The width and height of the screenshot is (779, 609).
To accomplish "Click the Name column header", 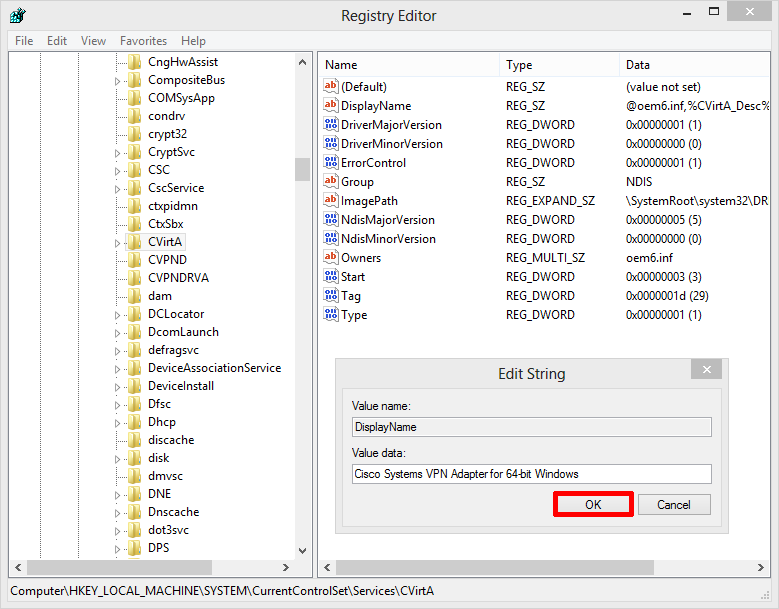I will pos(409,65).
